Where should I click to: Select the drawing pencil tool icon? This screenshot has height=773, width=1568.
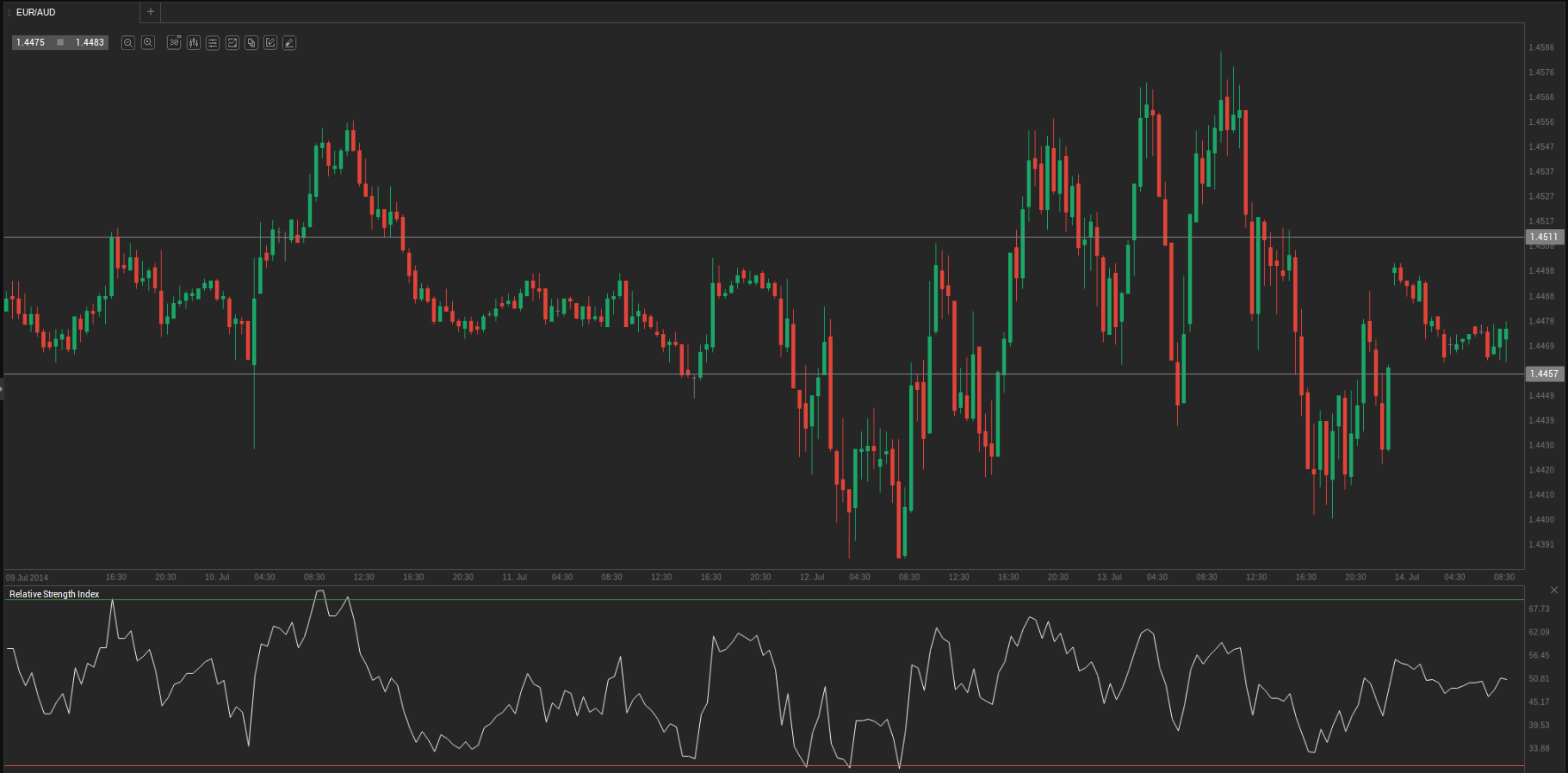coord(289,42)
